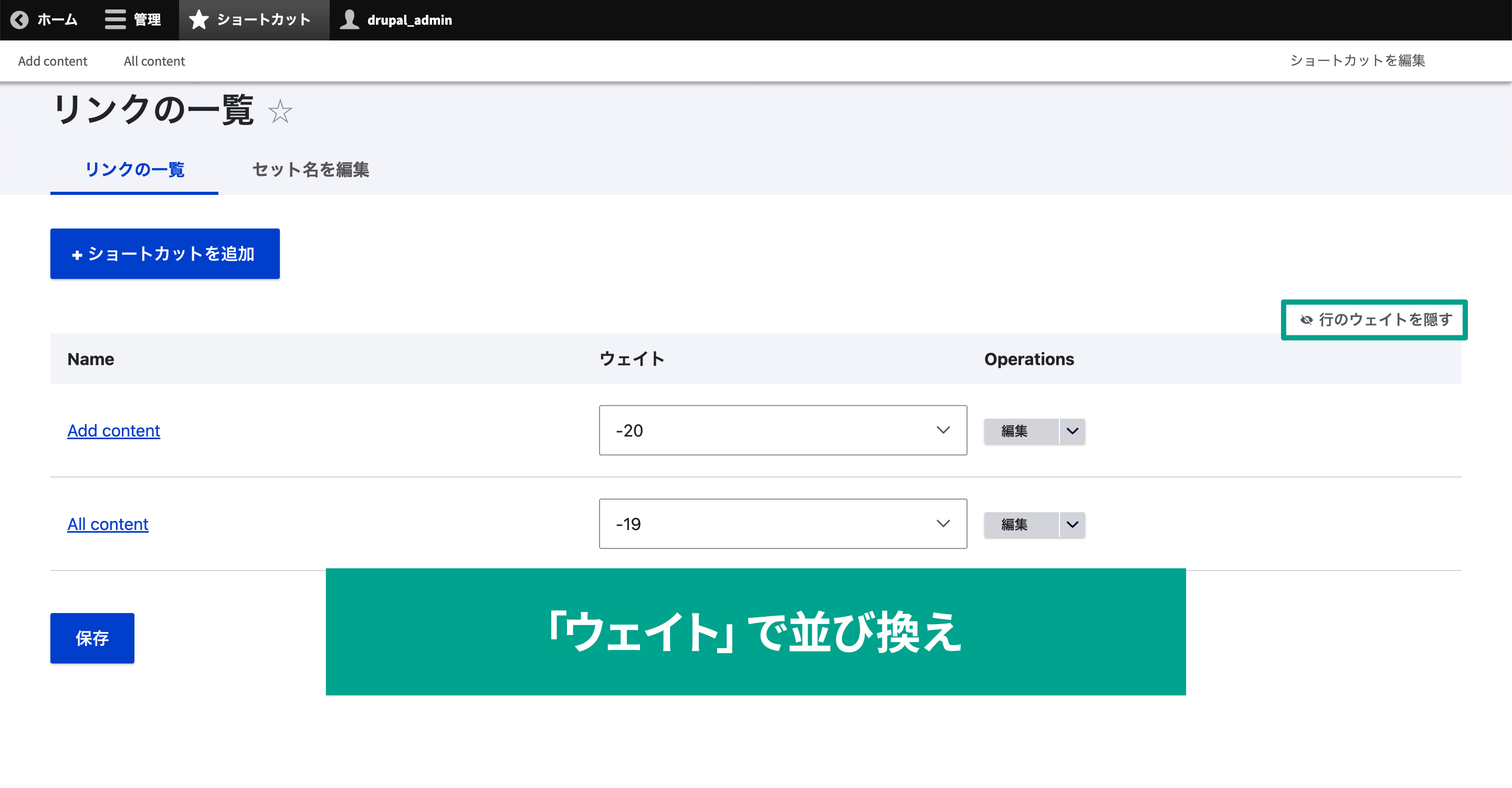Screen dimensions: 1512x788
Task: Click the Operations column header
Action: (x=1029, y=359)
